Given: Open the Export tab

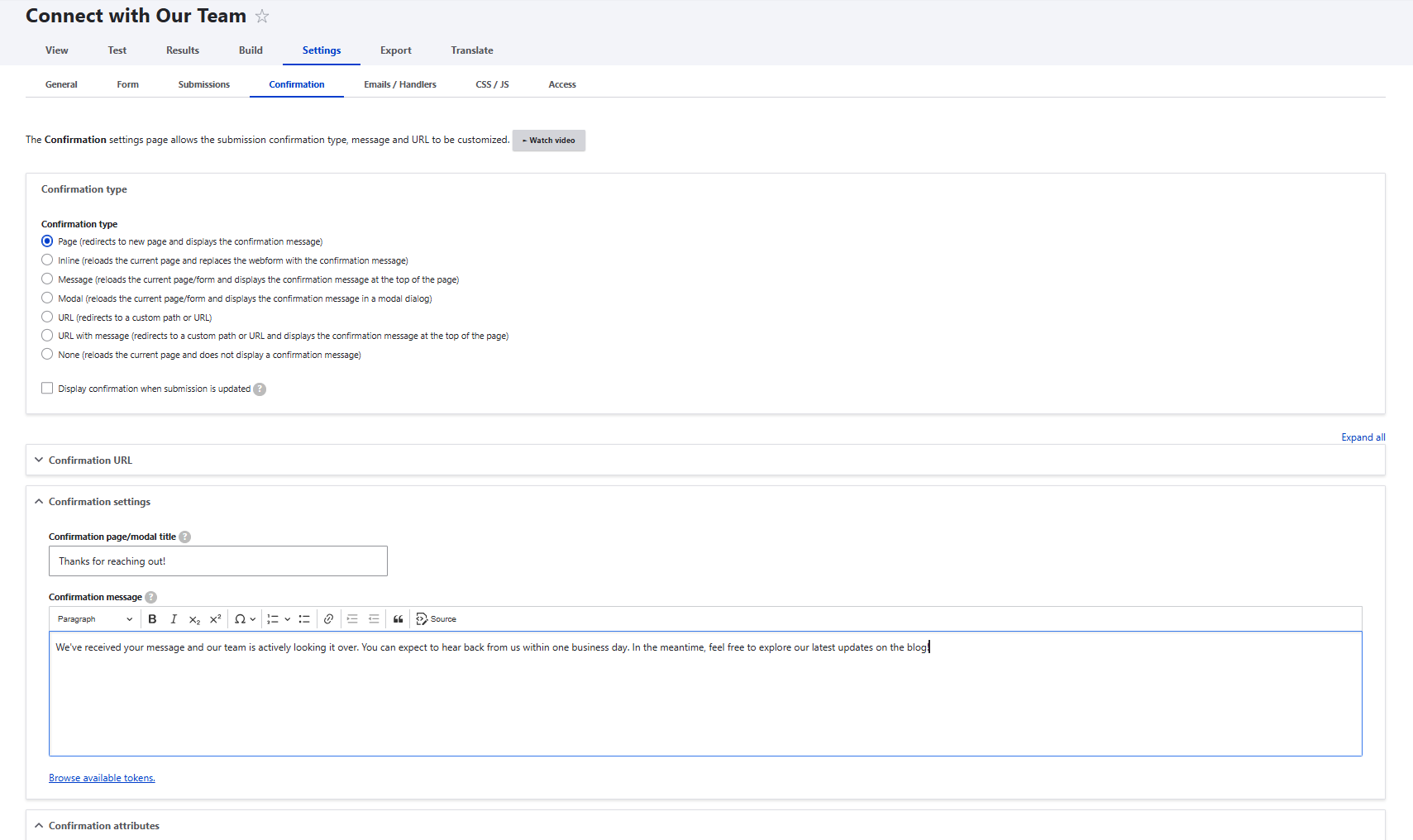Looking at the screenshot, I should tap(396, 50).
